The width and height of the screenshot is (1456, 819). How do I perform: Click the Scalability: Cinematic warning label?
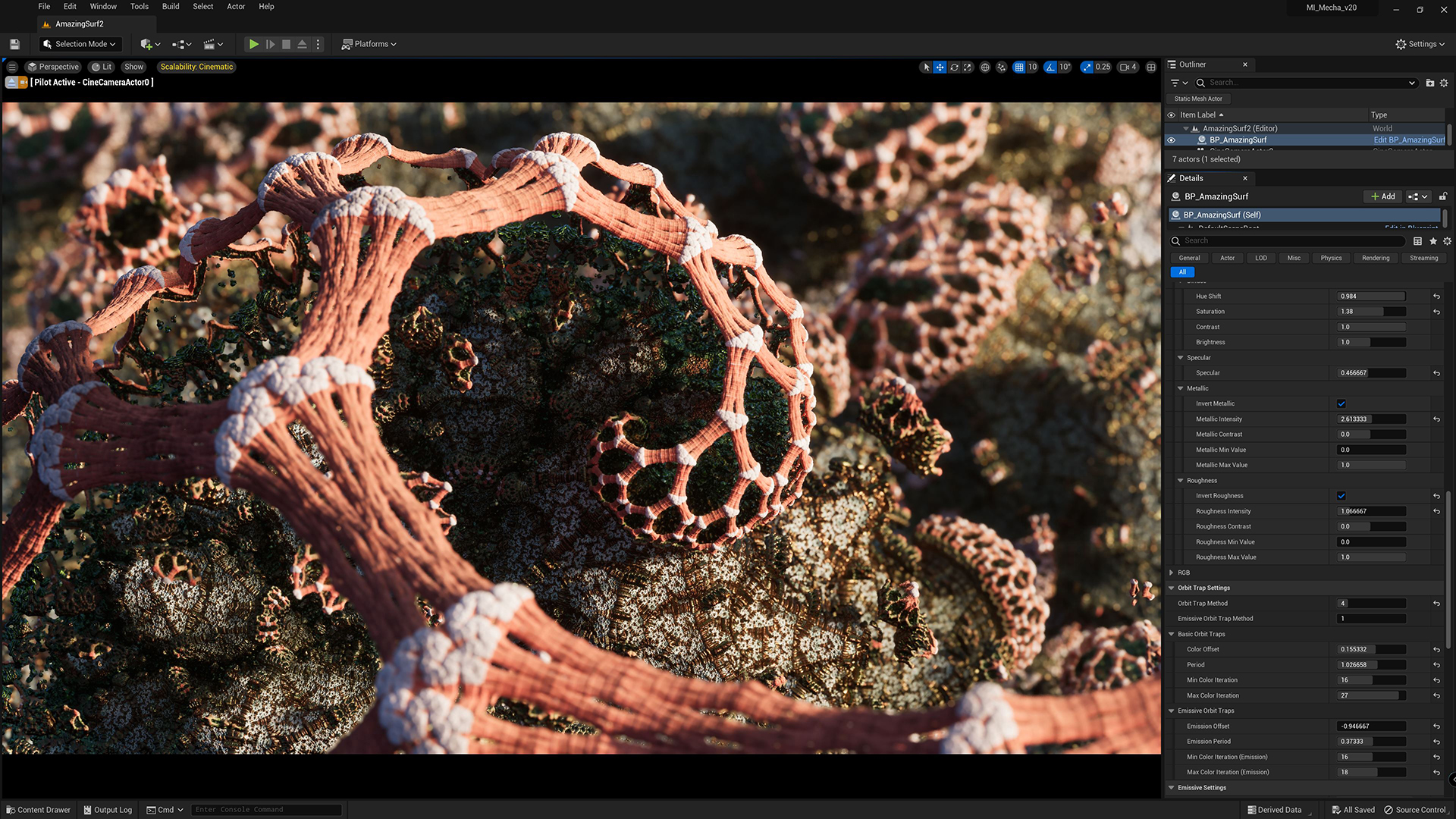[196, 67]
